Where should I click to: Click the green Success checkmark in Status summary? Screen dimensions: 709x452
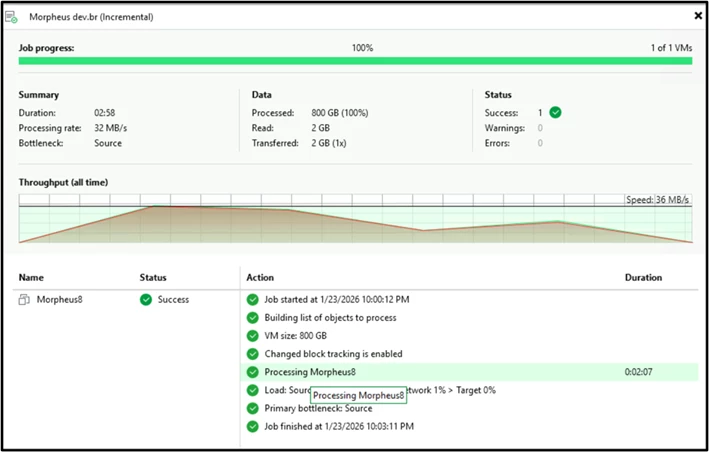555,113
